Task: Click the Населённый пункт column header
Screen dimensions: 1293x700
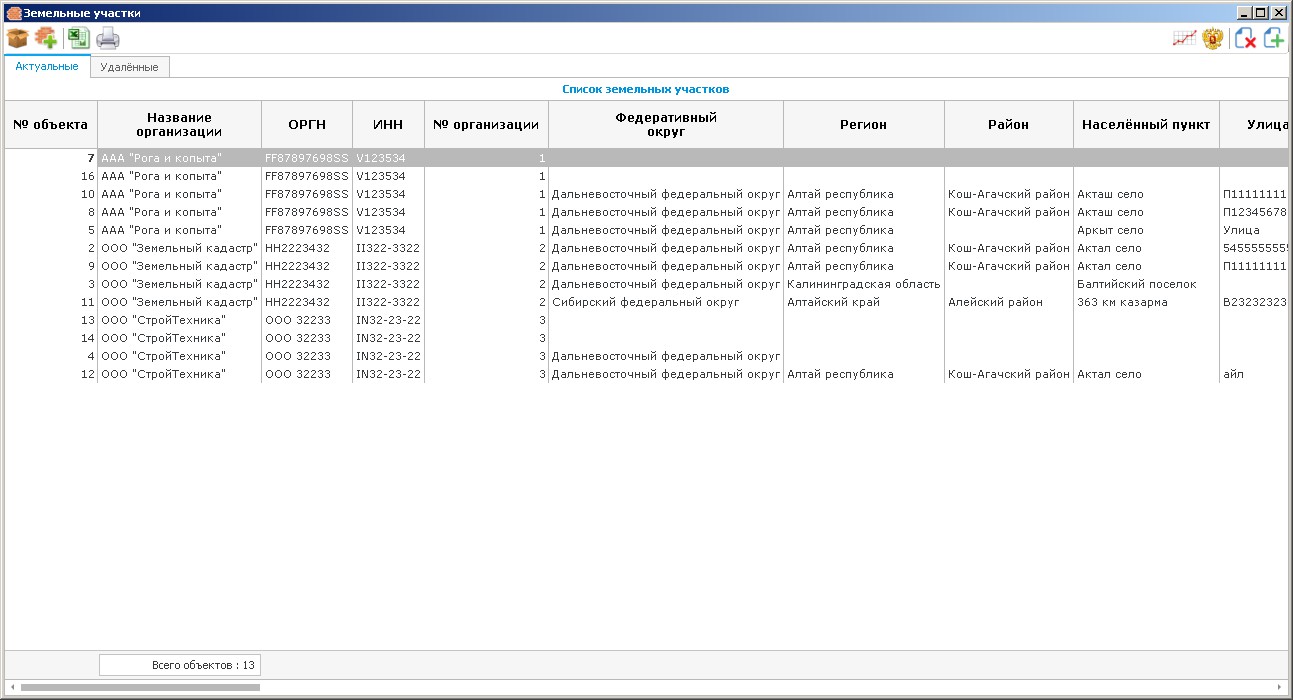Action: [1146, 125]
